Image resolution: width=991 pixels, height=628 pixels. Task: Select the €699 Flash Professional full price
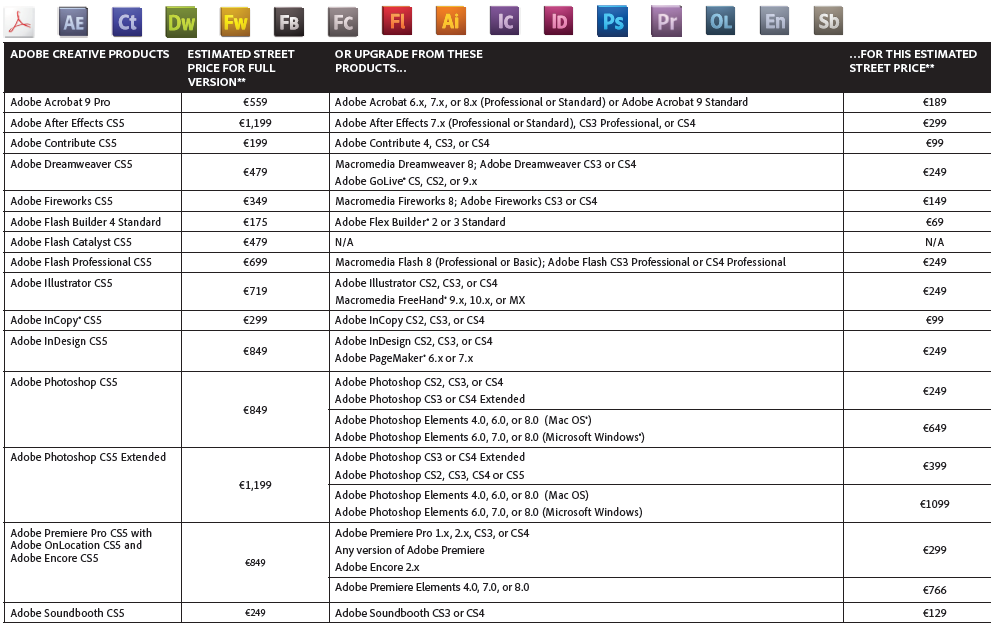(255, 262)
